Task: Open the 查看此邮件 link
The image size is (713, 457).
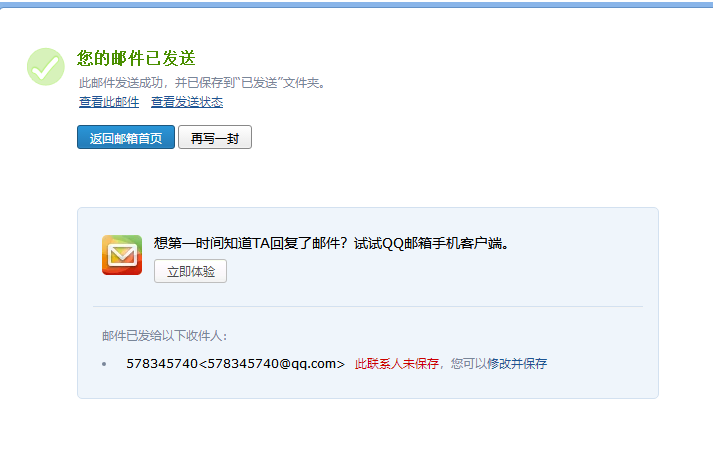Action: point(109,102)
